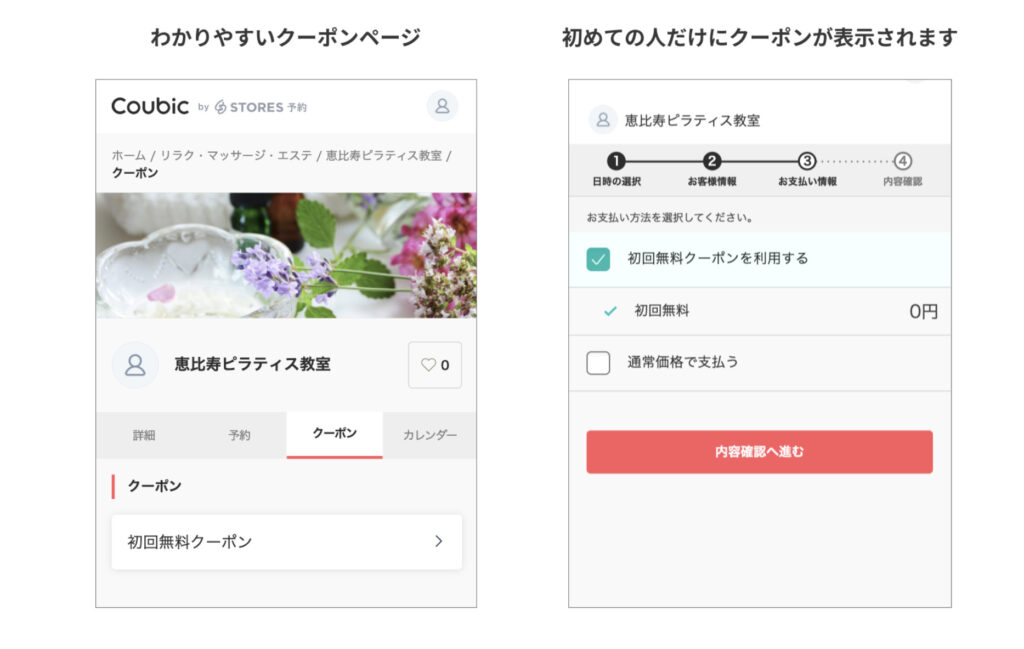
Task: Uncheck 初回無料クーポンを利用する checkbox
Action: tap(598, 259)
